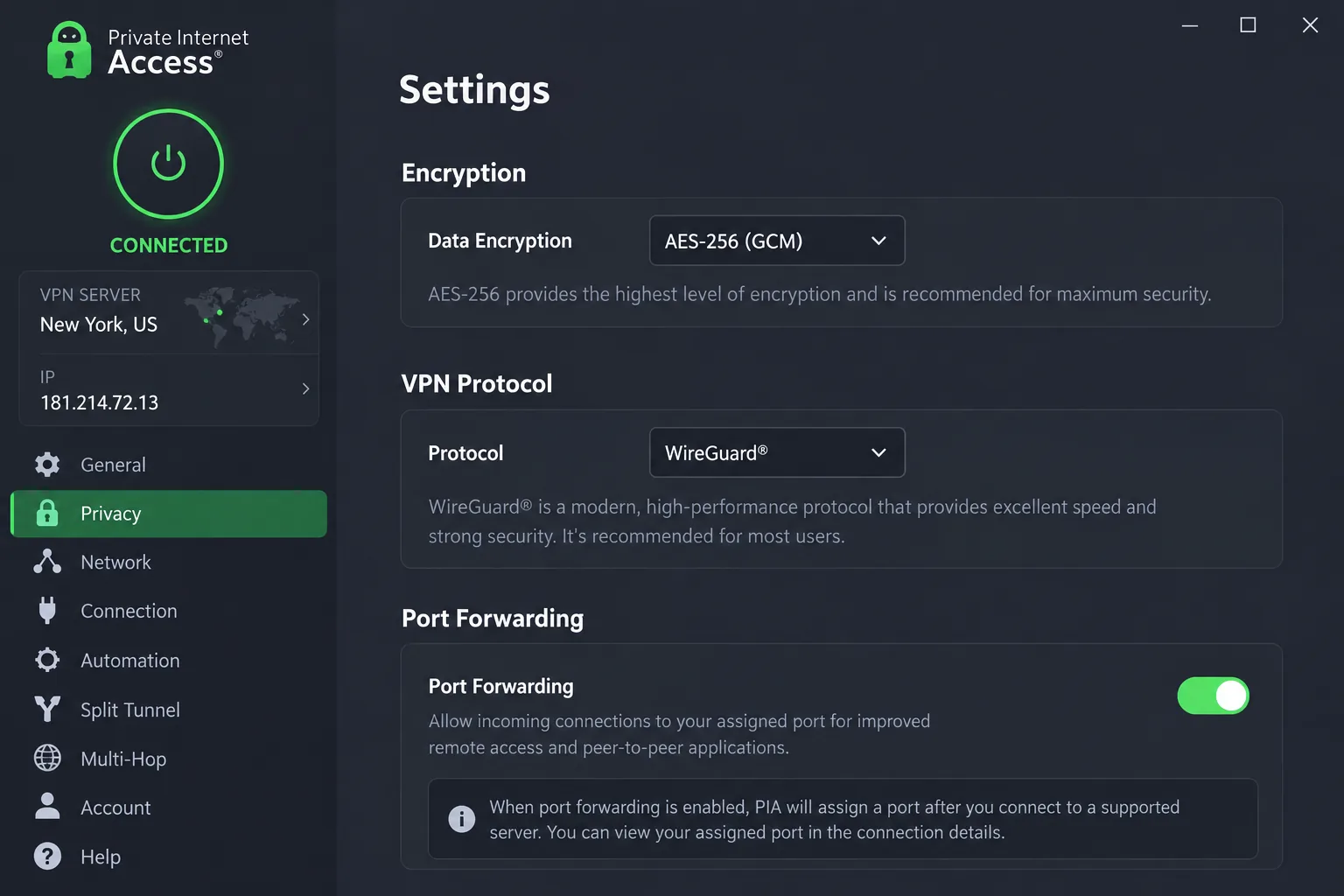Viewport: 1344px width, 896px height.
Task: Click the Settings page heading
Action: click(x=474, y=90)
